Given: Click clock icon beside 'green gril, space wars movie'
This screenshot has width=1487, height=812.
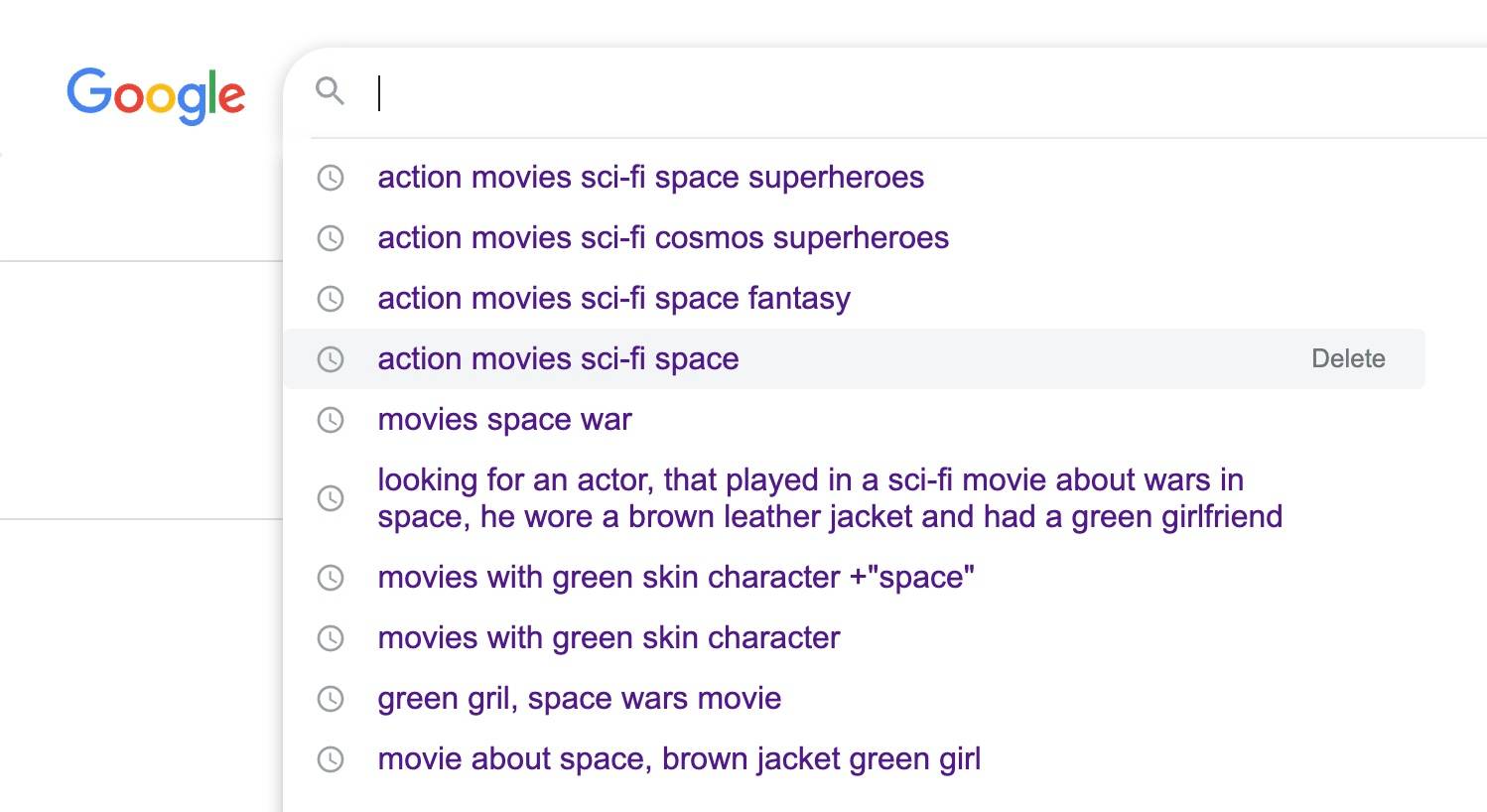Looking at the screenshot, I should 331,699.
